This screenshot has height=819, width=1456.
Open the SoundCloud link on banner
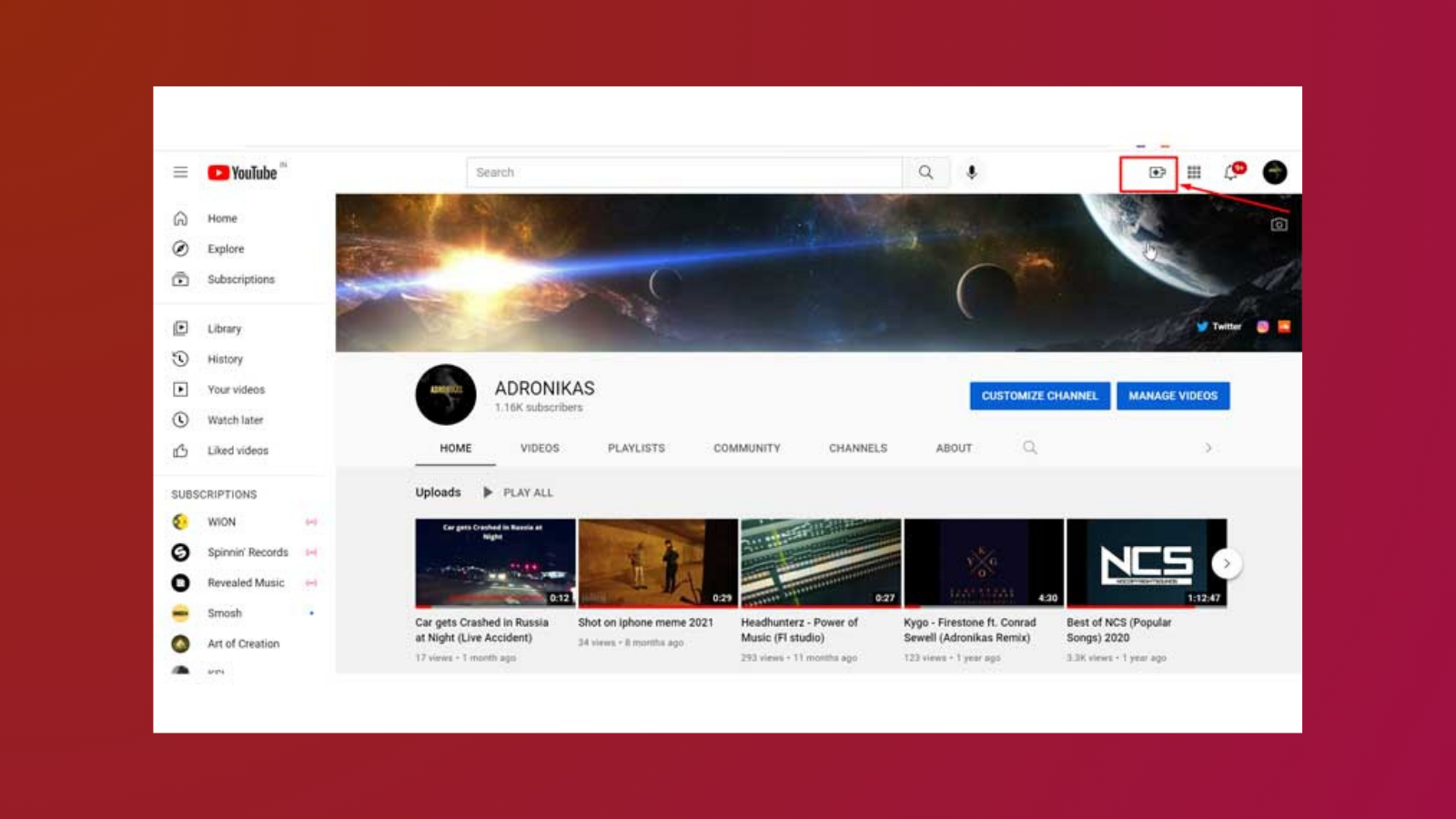tap(1284, 327)
